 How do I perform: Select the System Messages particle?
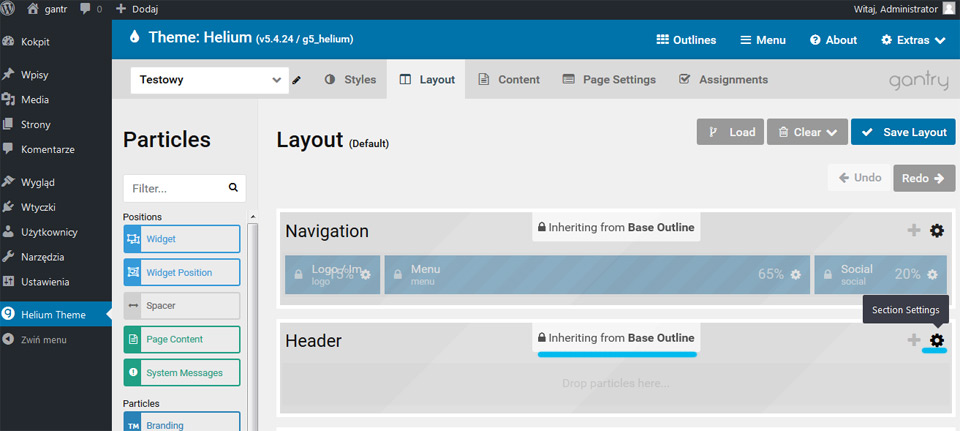coord(182,373)
